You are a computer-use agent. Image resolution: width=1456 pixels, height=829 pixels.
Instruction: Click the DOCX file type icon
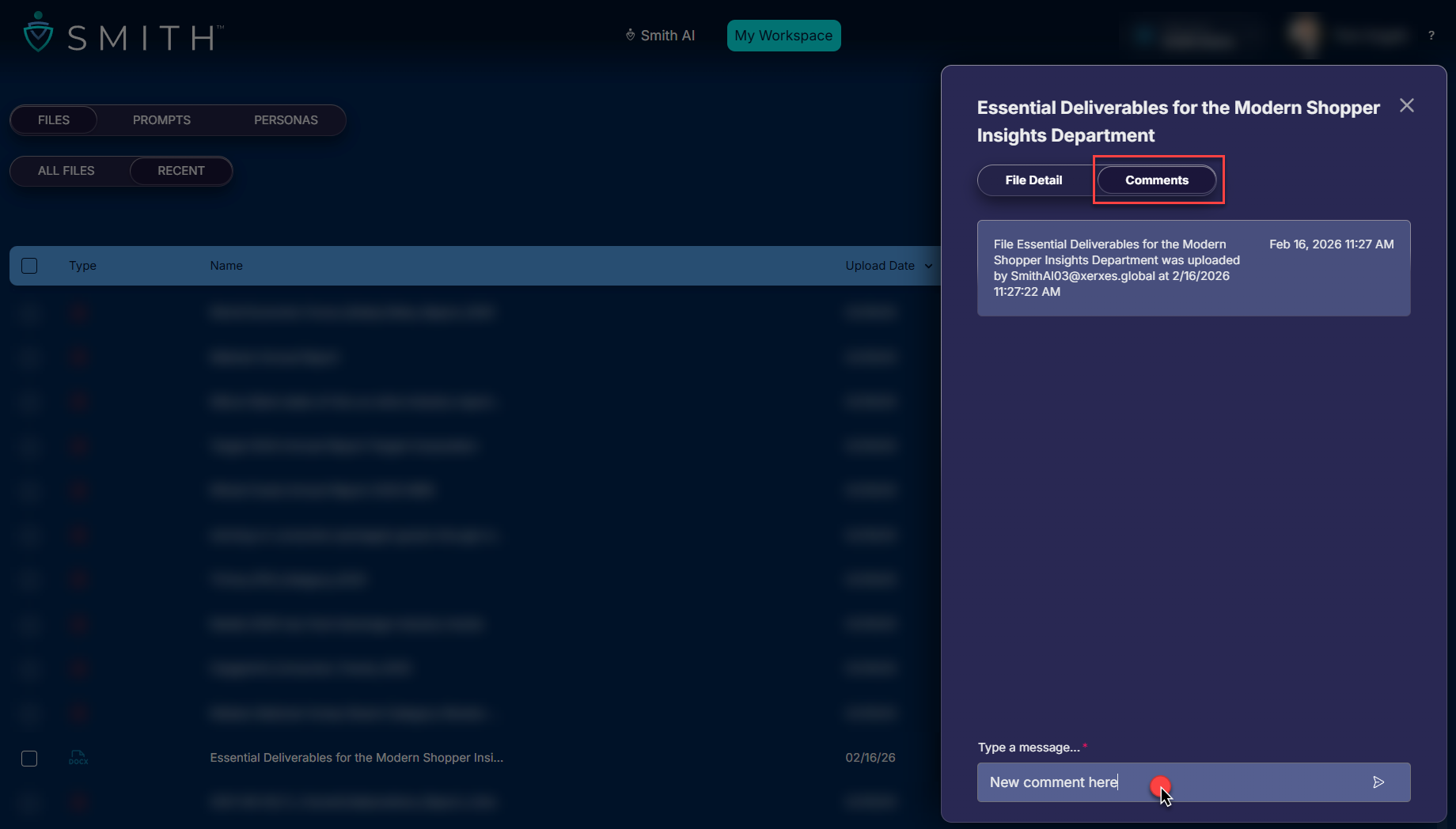(x=78, y=758)
